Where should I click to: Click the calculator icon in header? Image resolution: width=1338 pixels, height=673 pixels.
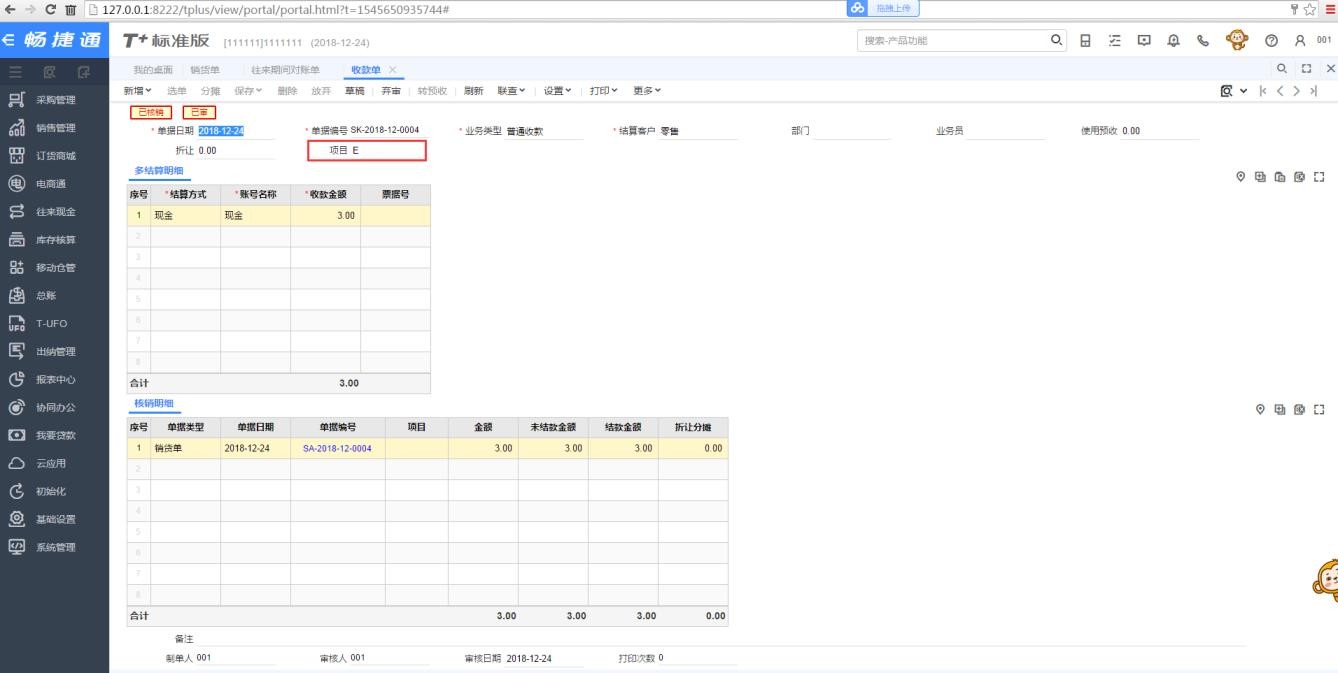pyautogui.click(x=1086, y=41)
